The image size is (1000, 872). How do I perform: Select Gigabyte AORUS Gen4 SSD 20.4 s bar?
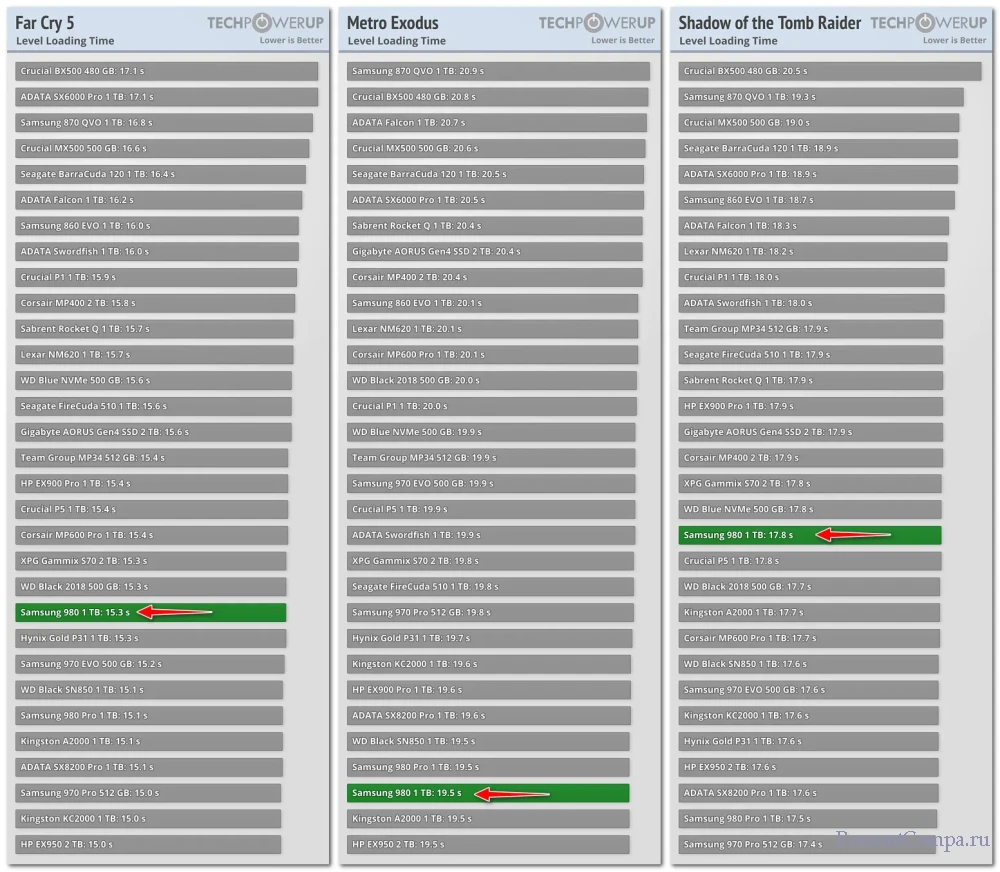tap(494, 251)
